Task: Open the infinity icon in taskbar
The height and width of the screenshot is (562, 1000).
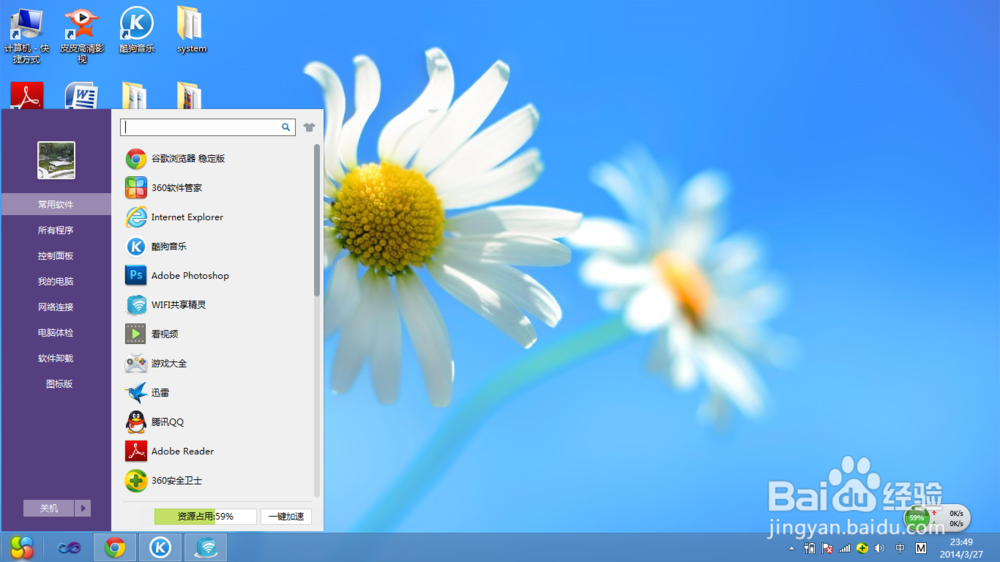Action: [69, 547]
